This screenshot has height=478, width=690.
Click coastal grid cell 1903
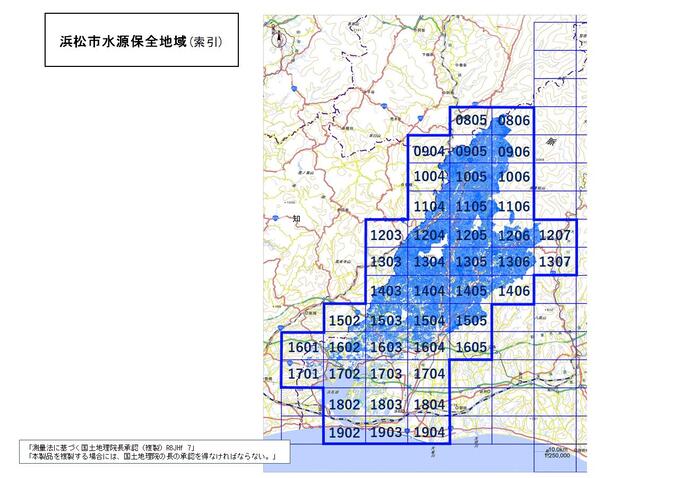[387, 430]
